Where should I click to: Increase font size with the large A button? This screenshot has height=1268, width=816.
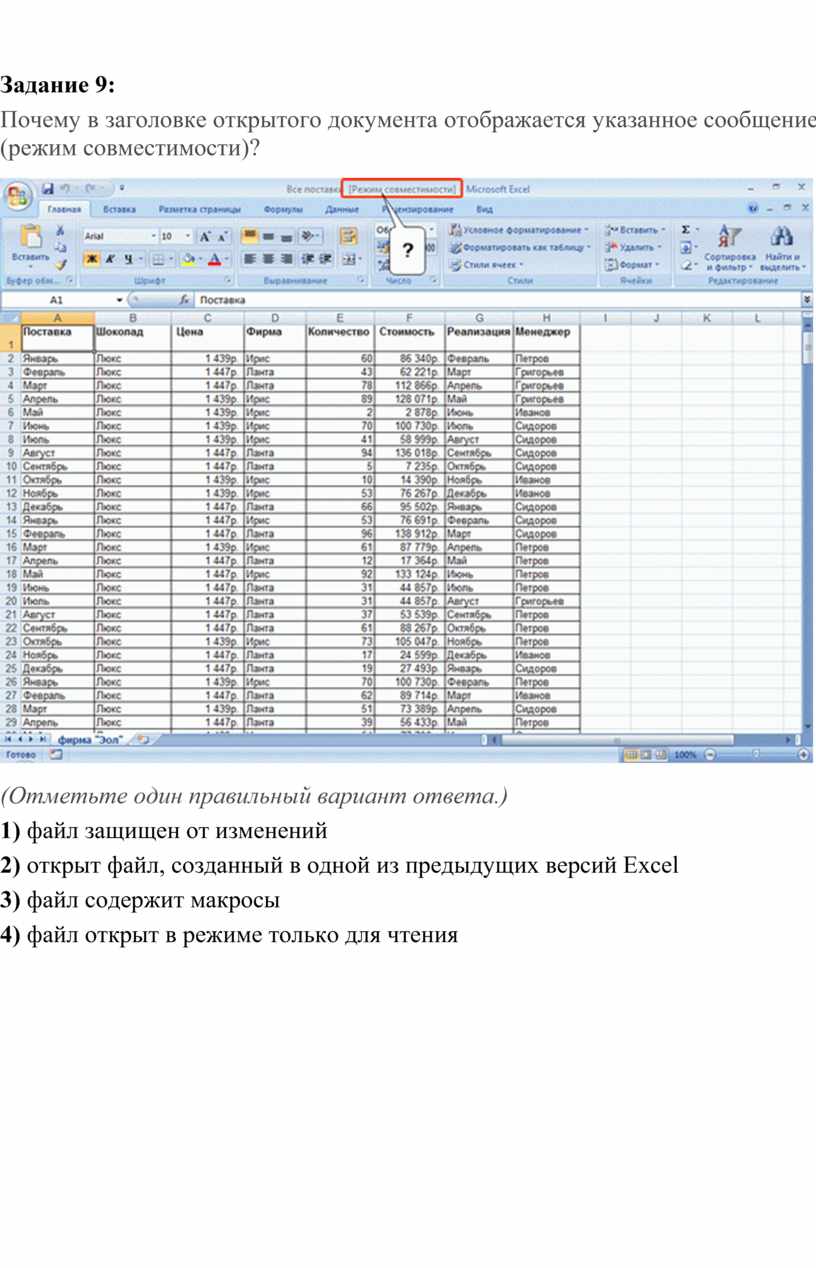pyautogui.click(x=204, y=236)
